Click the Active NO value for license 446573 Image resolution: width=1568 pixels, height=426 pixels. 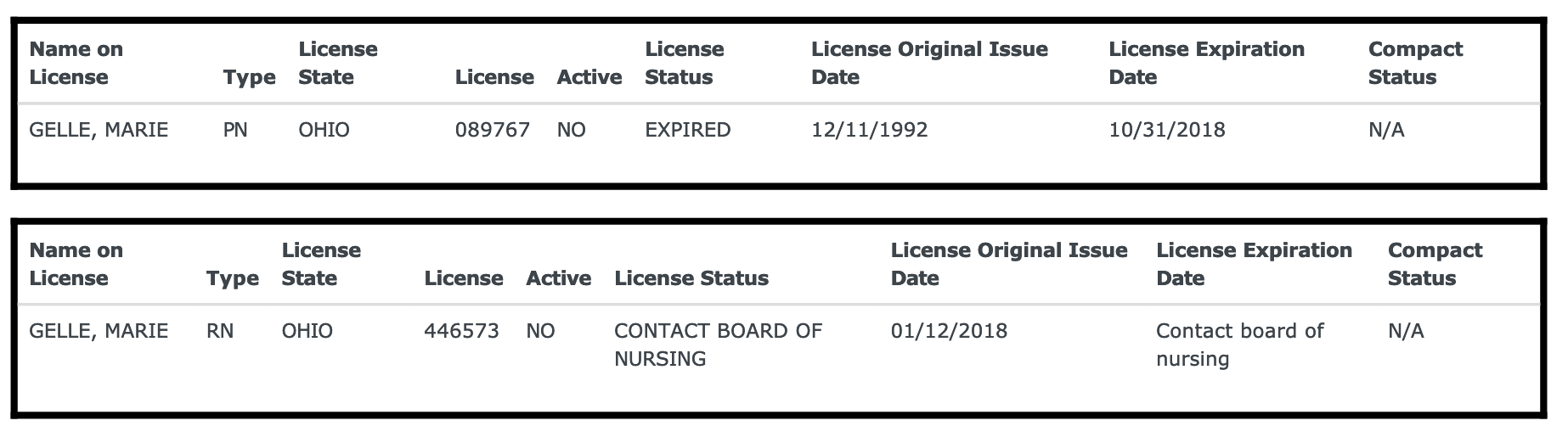(540, 331)
